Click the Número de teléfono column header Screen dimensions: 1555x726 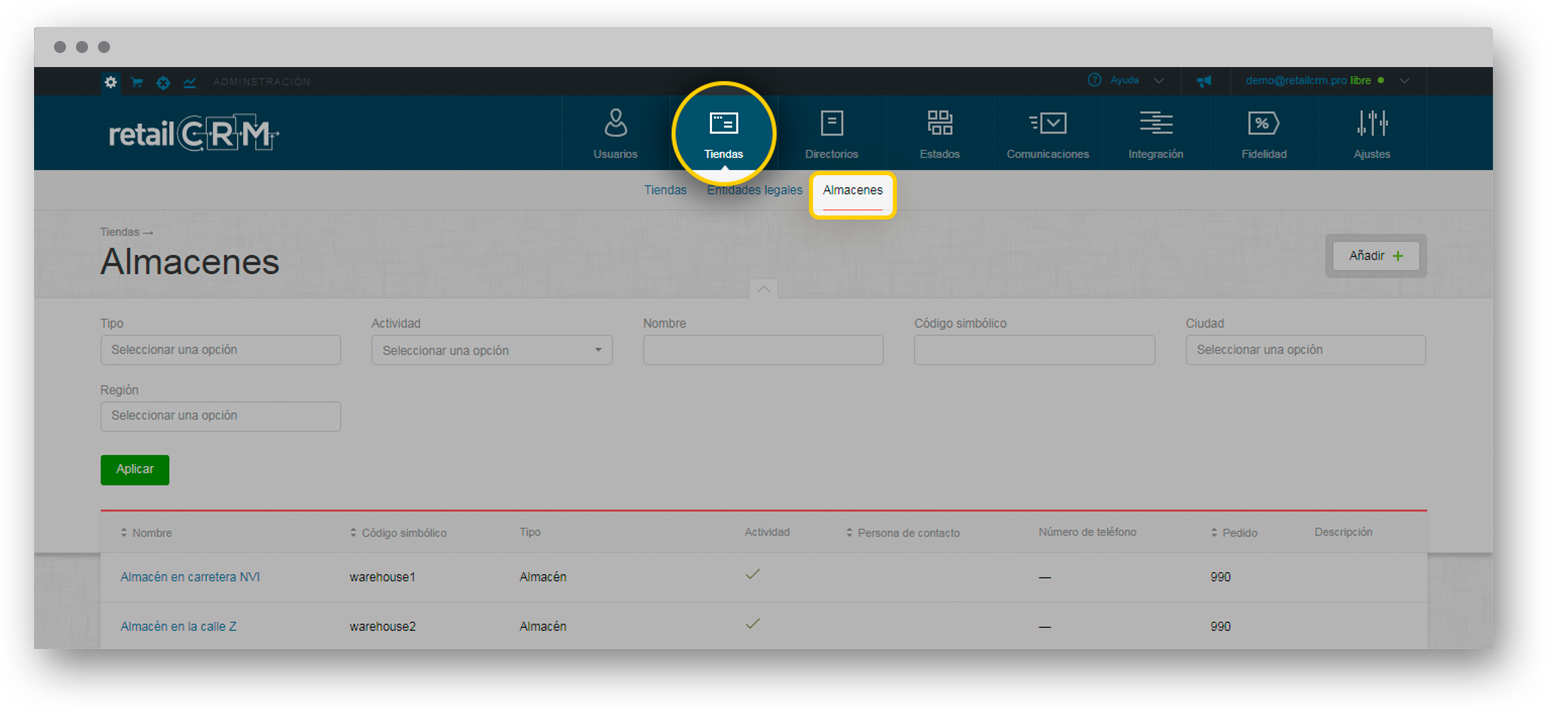(1087, 532)
